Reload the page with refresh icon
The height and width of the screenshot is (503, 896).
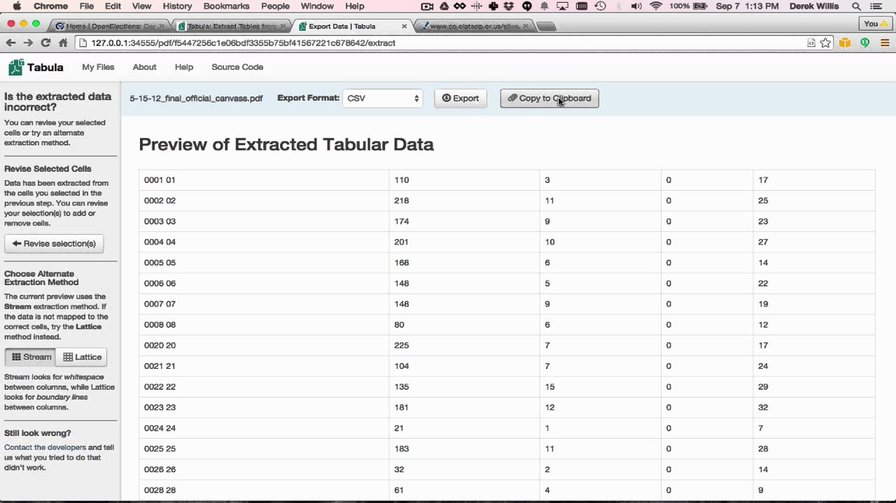[x=46, y=43]
